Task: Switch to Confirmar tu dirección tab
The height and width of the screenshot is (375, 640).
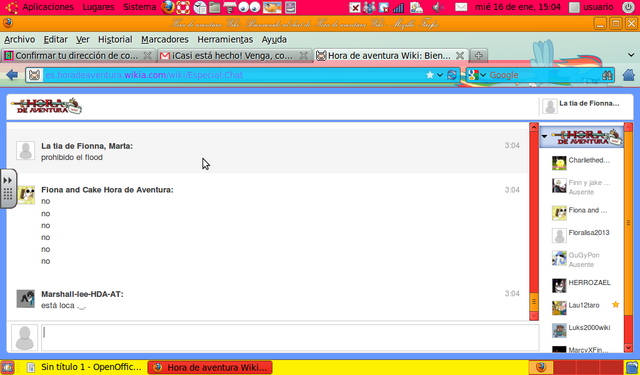Action: pos(78,55)
